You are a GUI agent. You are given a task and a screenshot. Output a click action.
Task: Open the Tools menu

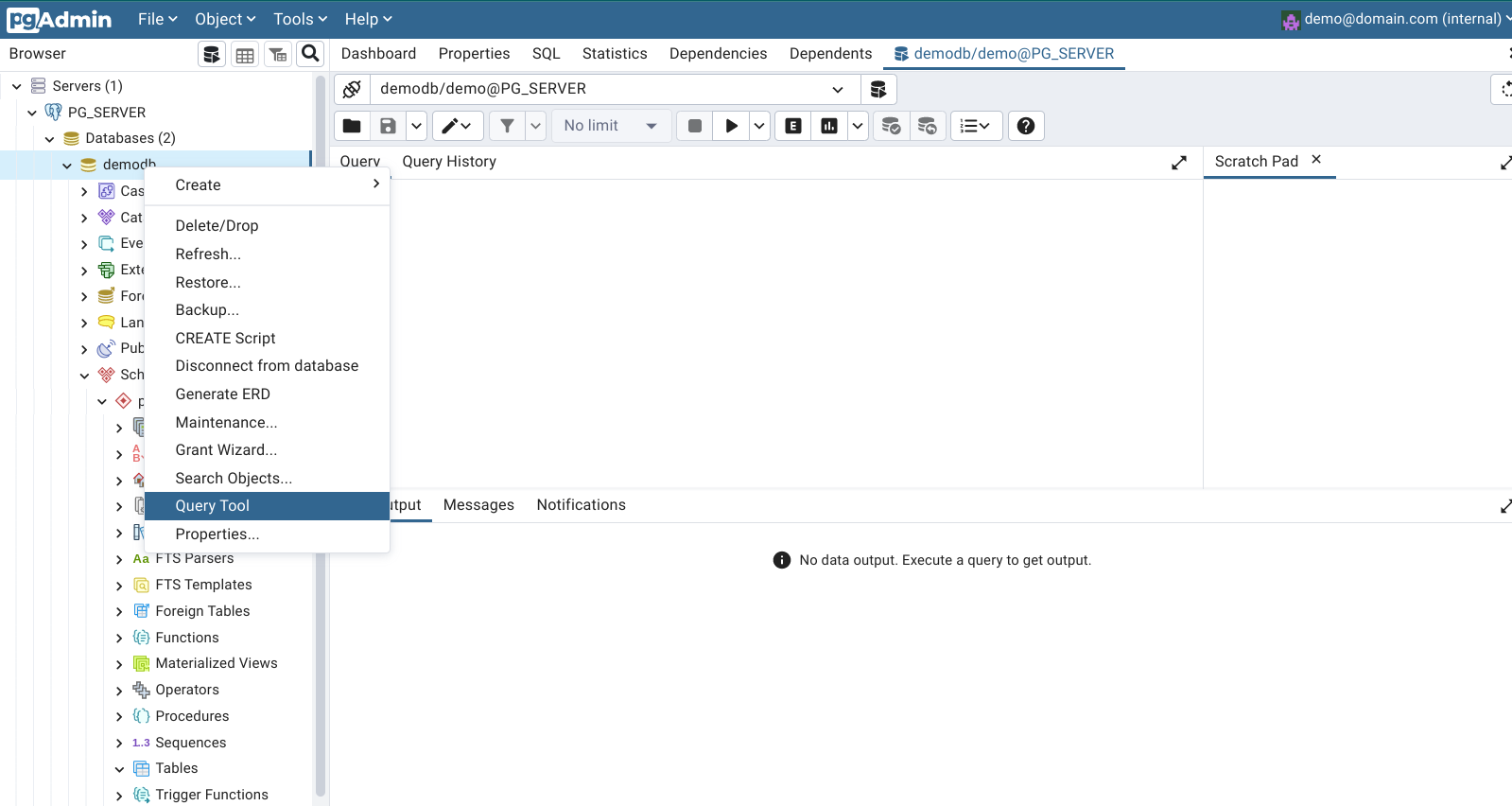click(x=300, y=19)
